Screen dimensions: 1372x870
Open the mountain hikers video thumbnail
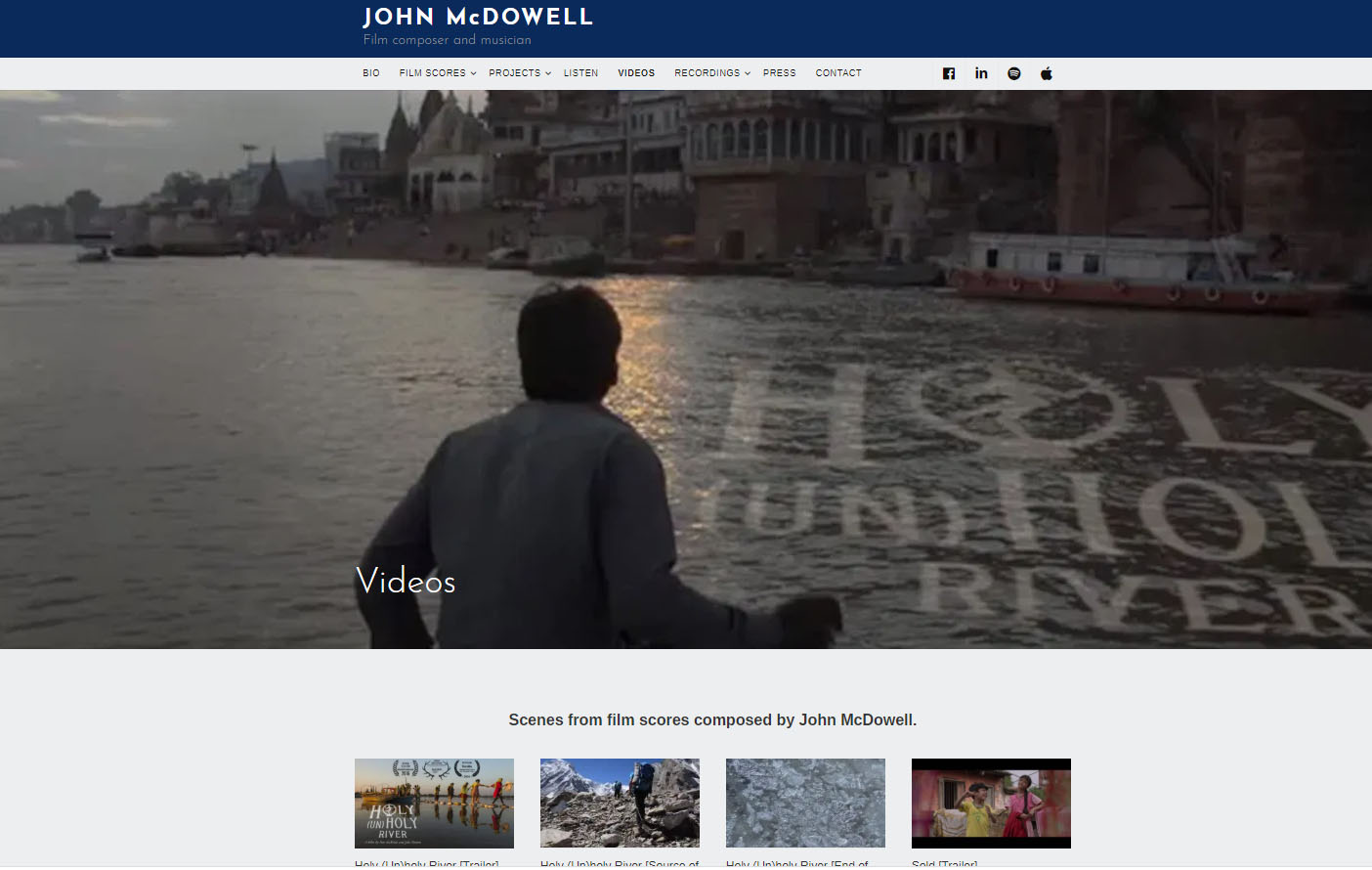coord(620,804)
